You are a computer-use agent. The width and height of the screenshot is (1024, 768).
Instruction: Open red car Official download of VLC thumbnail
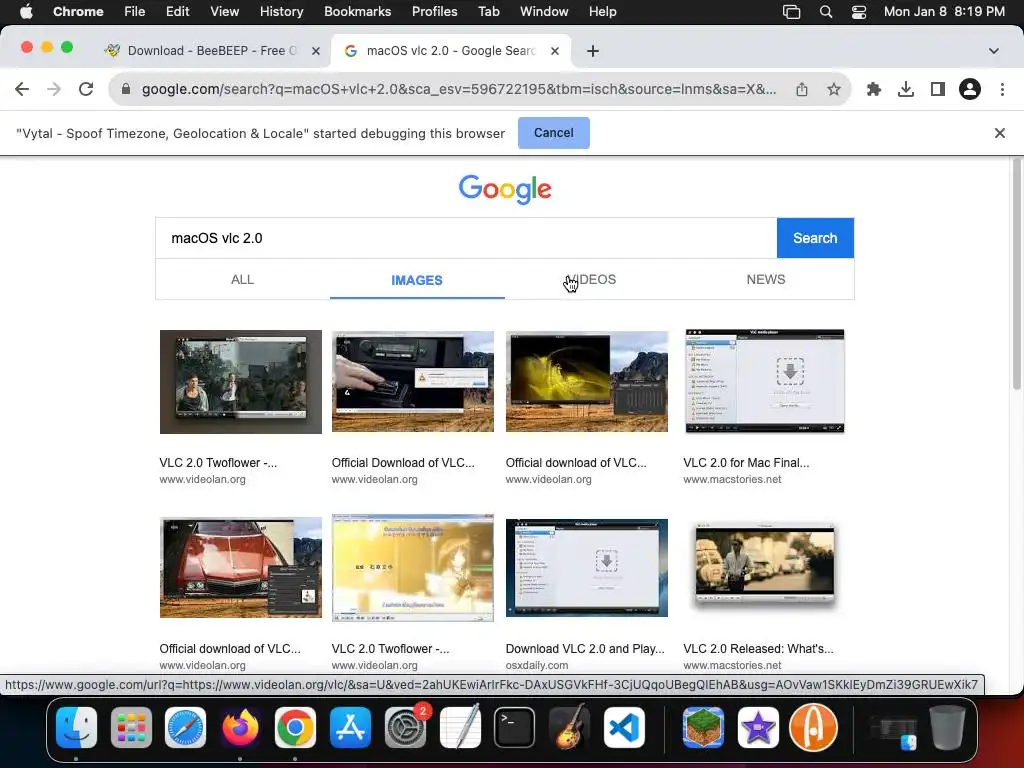pos(240,568)
